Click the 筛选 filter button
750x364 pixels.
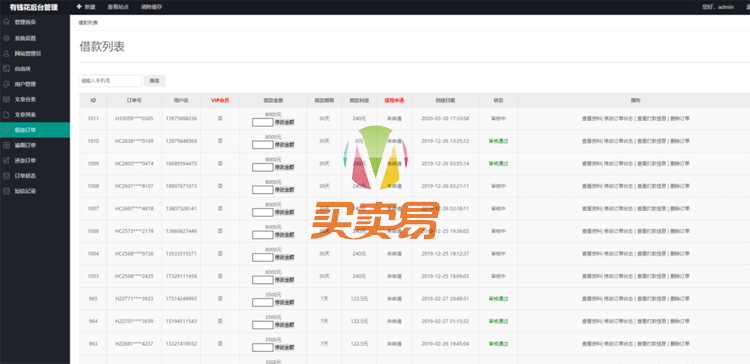154,81
